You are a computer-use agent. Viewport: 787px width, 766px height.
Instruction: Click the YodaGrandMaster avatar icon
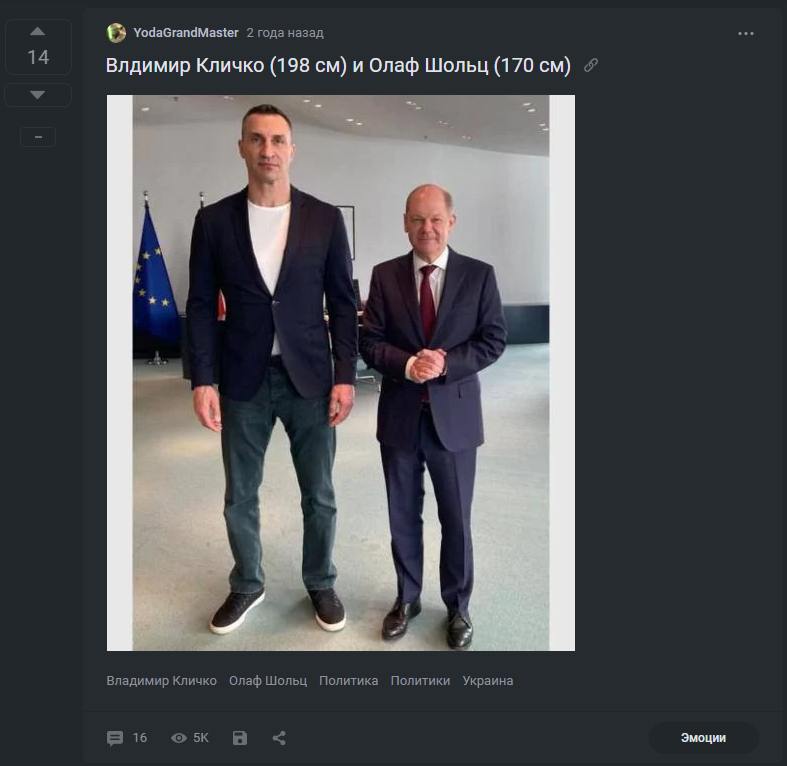point(116,33)
